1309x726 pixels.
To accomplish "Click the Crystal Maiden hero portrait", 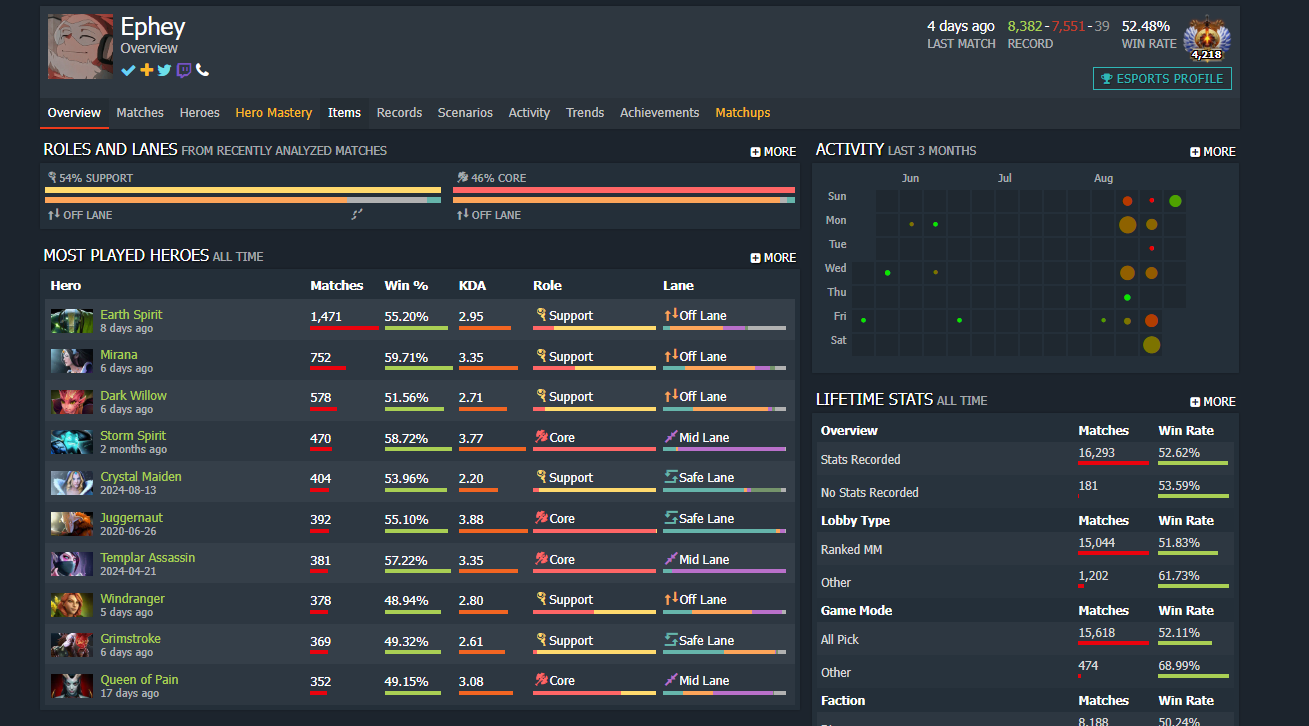I will tap(72, 483).
